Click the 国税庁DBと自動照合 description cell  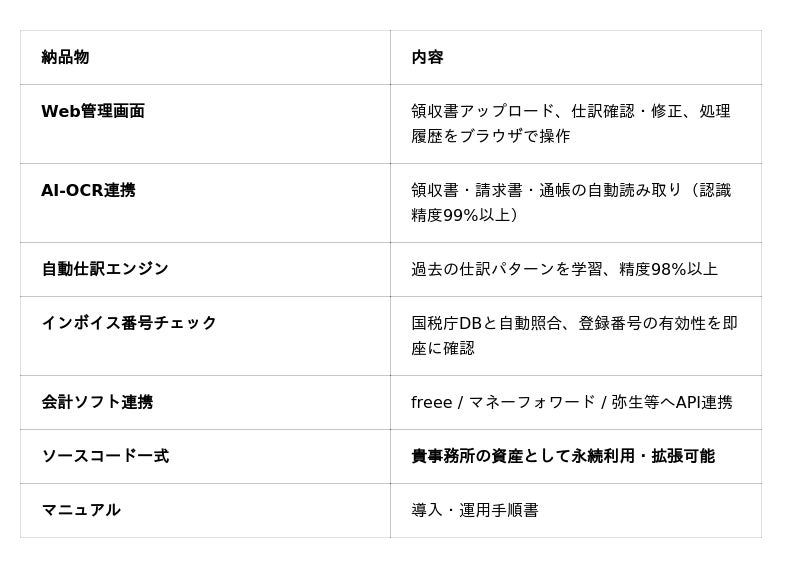574,335
